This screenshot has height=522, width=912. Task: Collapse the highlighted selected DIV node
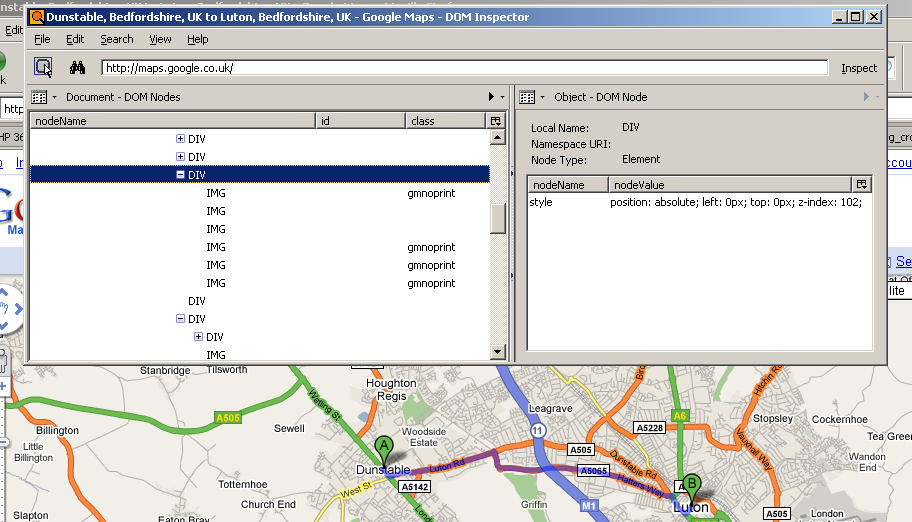pyautogui.click(x=180, y=174)
